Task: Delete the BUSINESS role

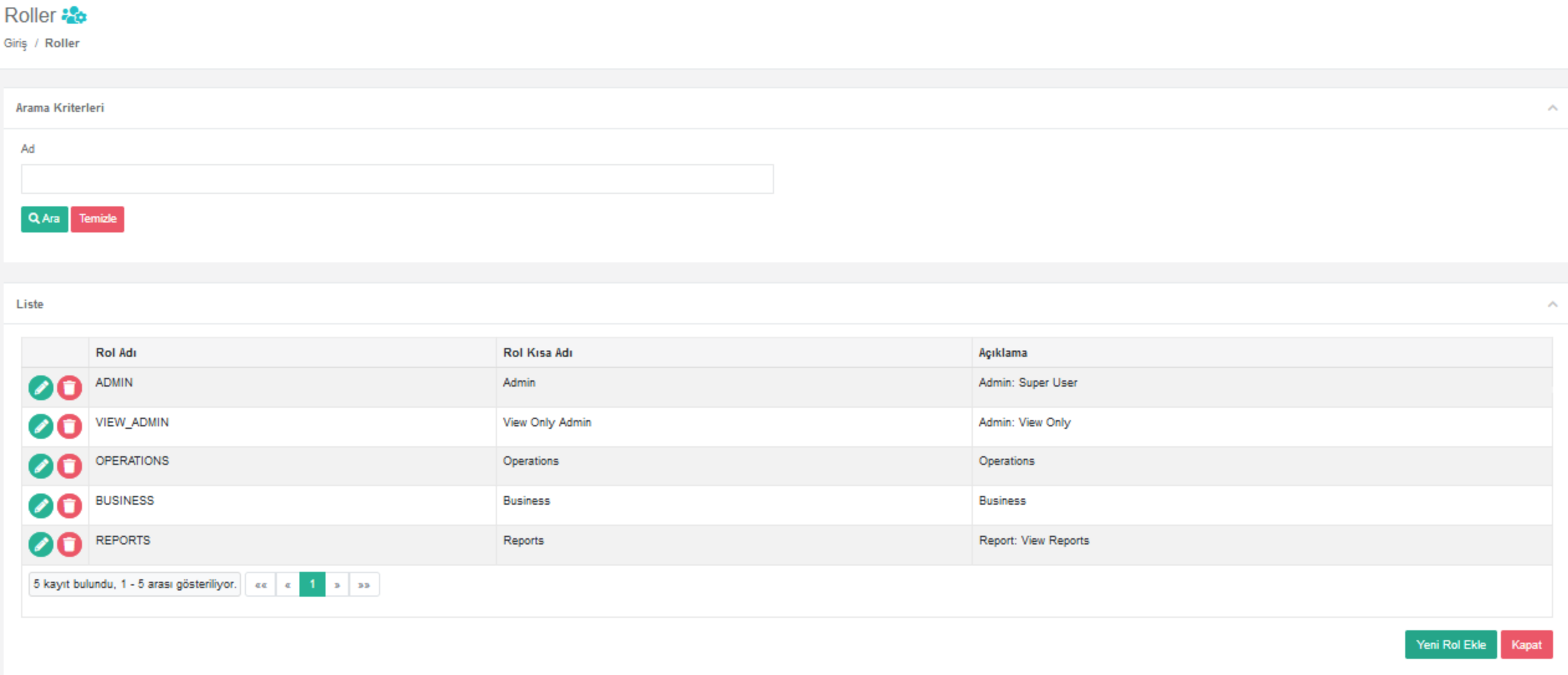Action: [70, 506]
